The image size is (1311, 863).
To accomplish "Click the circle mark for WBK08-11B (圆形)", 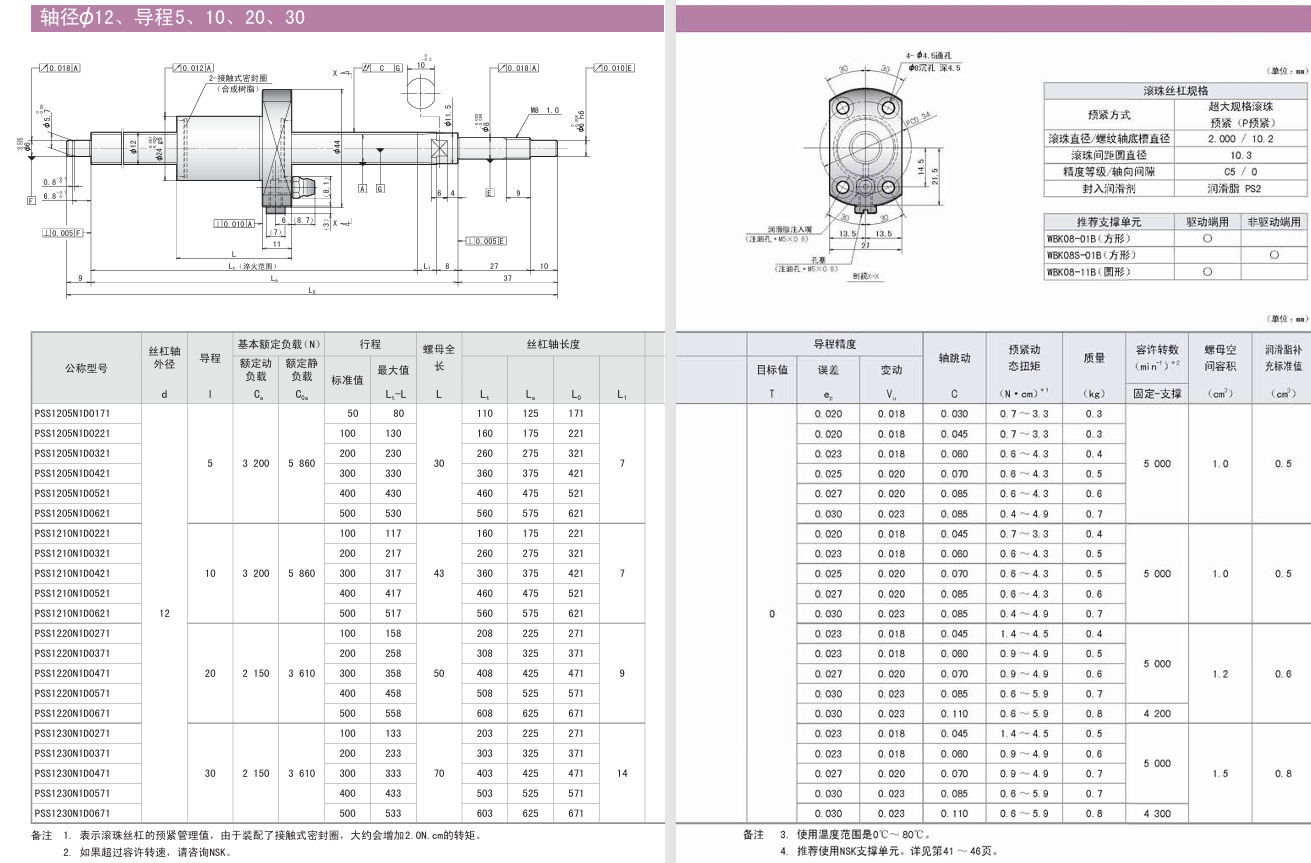I will pyautogui.click(x=1207, y=272).
